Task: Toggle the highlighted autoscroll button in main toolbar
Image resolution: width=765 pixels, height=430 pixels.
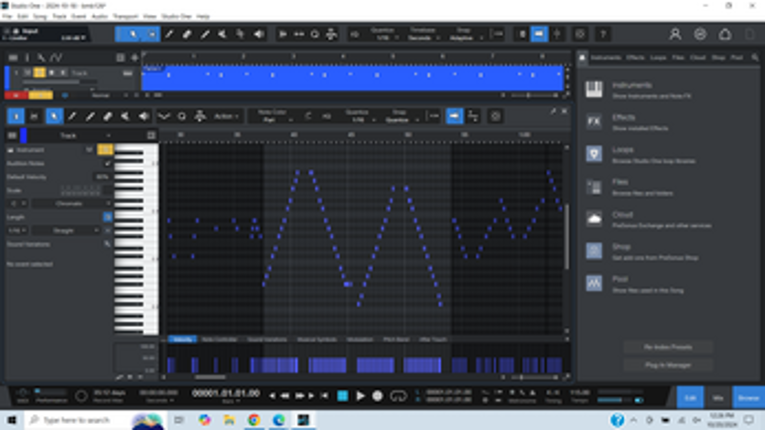Action: point(539,34)
